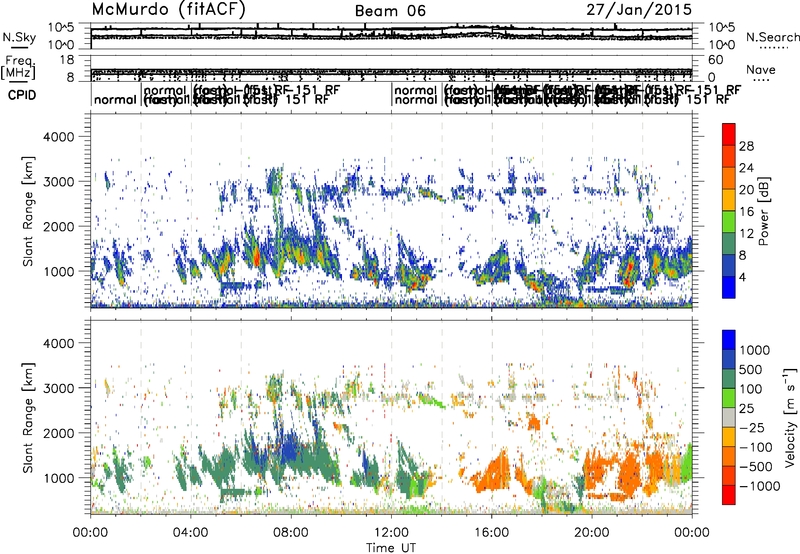
Task: Click the 20 label on Power colorbar
Action: coord(746,190)
